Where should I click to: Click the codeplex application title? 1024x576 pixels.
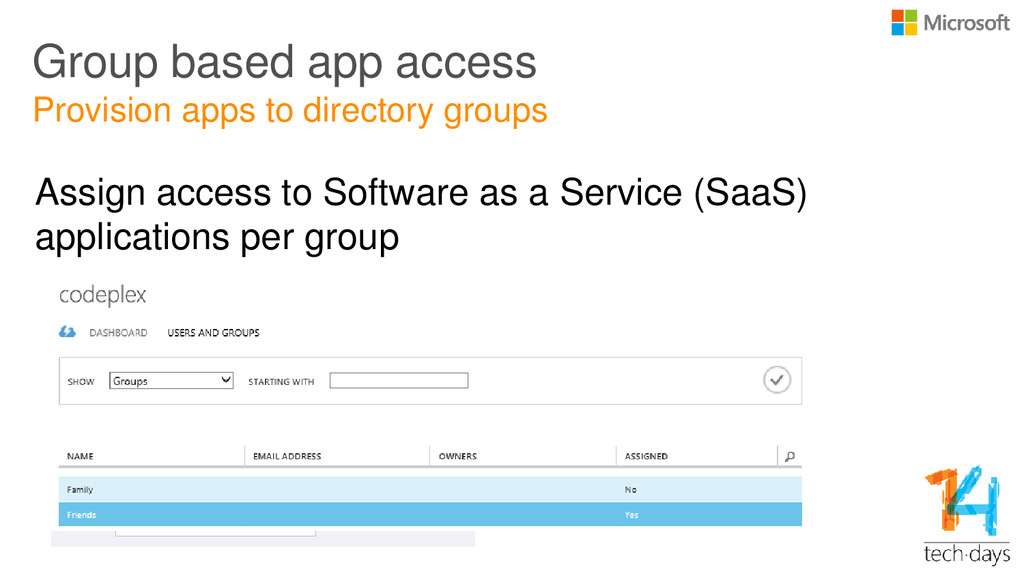[x=103, y=296]
